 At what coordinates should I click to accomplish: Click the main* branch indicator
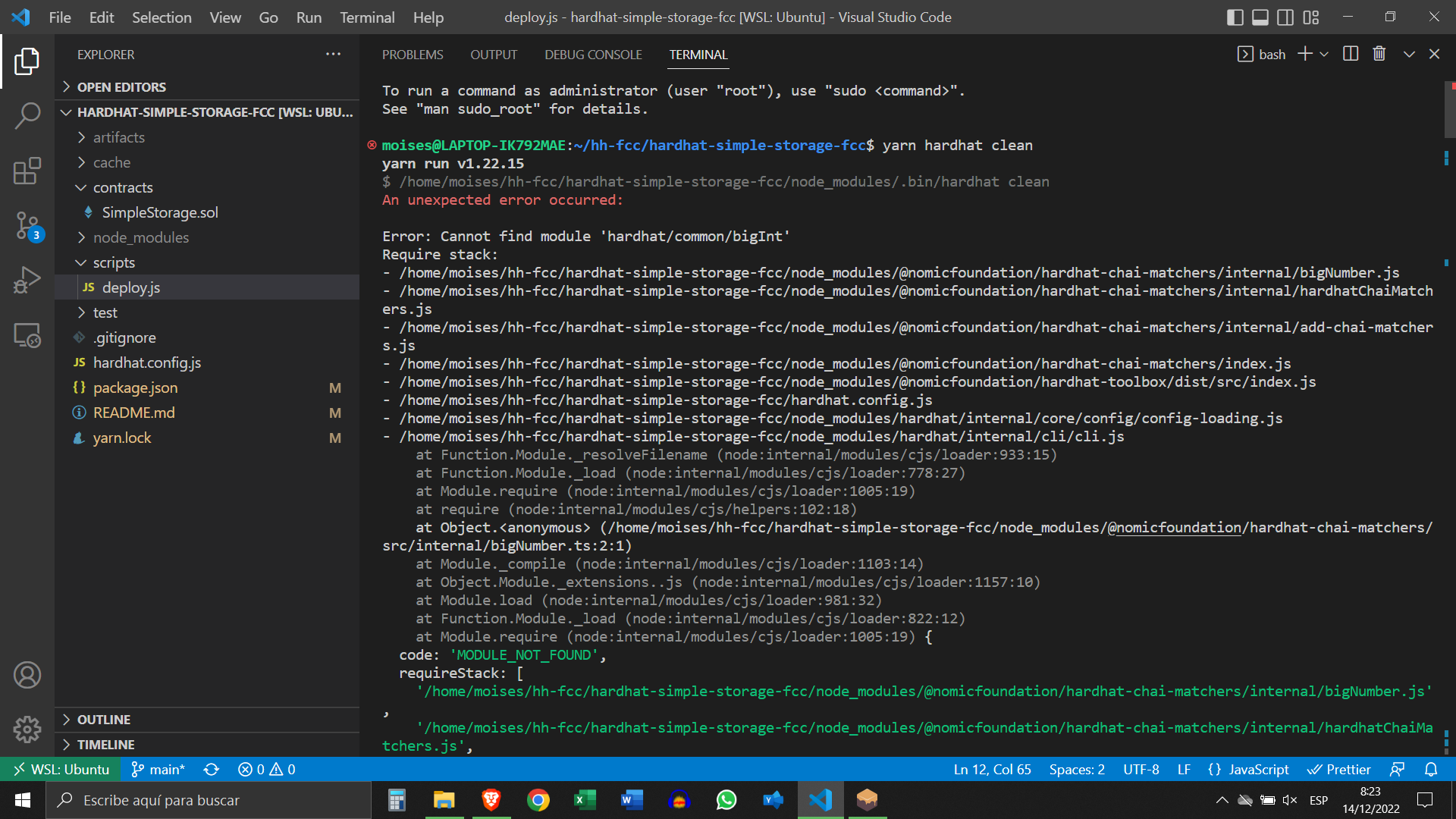click(158, 769)
